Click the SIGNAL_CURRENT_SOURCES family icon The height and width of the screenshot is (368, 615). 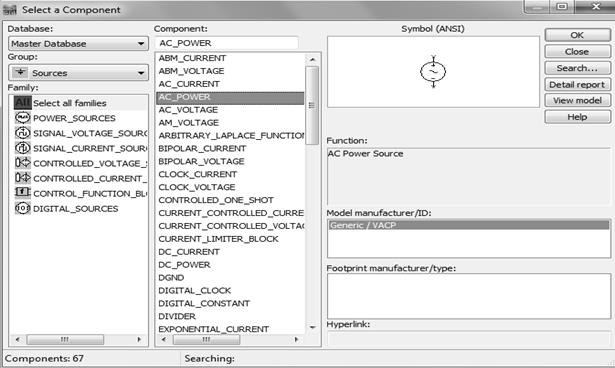[x=22, y=148]
